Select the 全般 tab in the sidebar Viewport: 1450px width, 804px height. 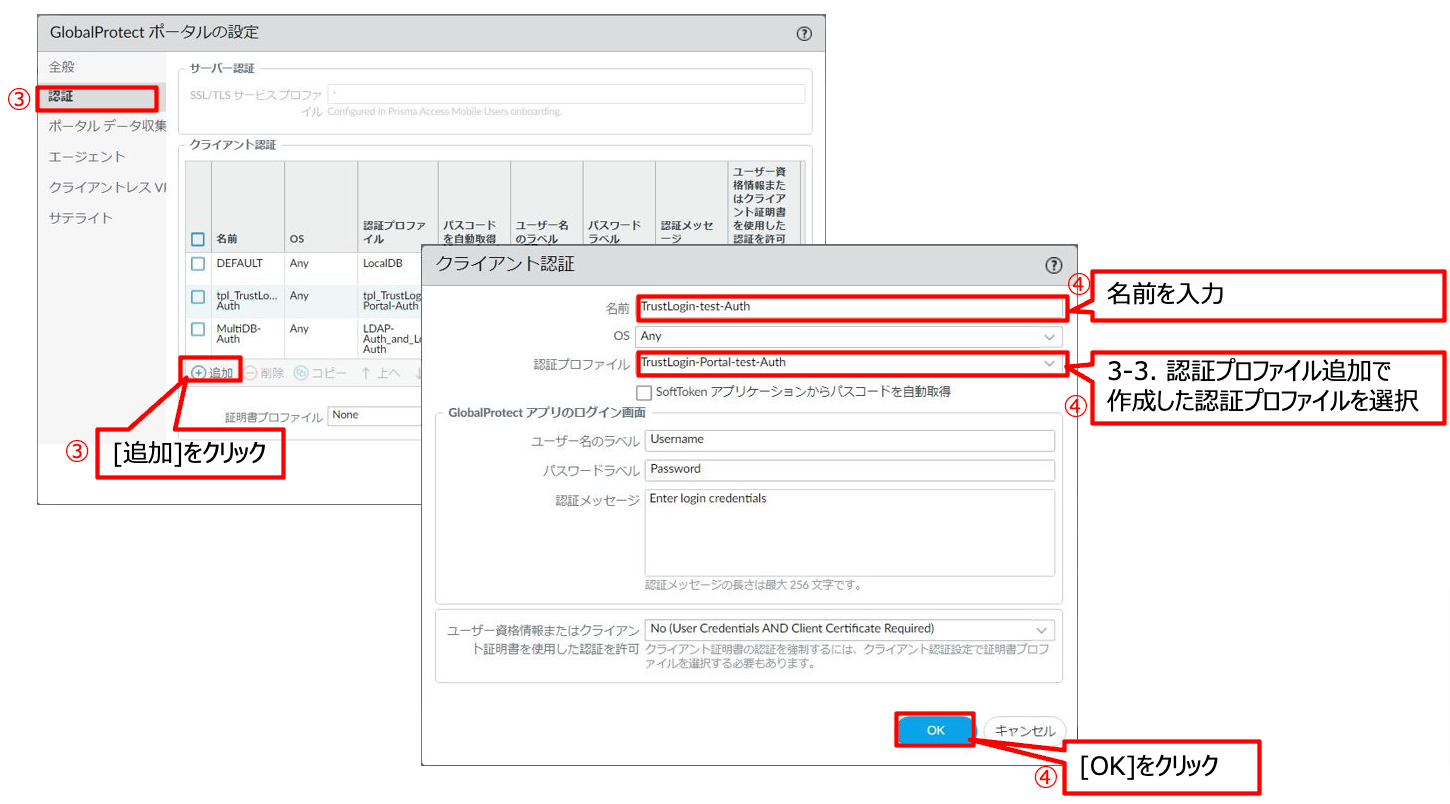point(62,67)
